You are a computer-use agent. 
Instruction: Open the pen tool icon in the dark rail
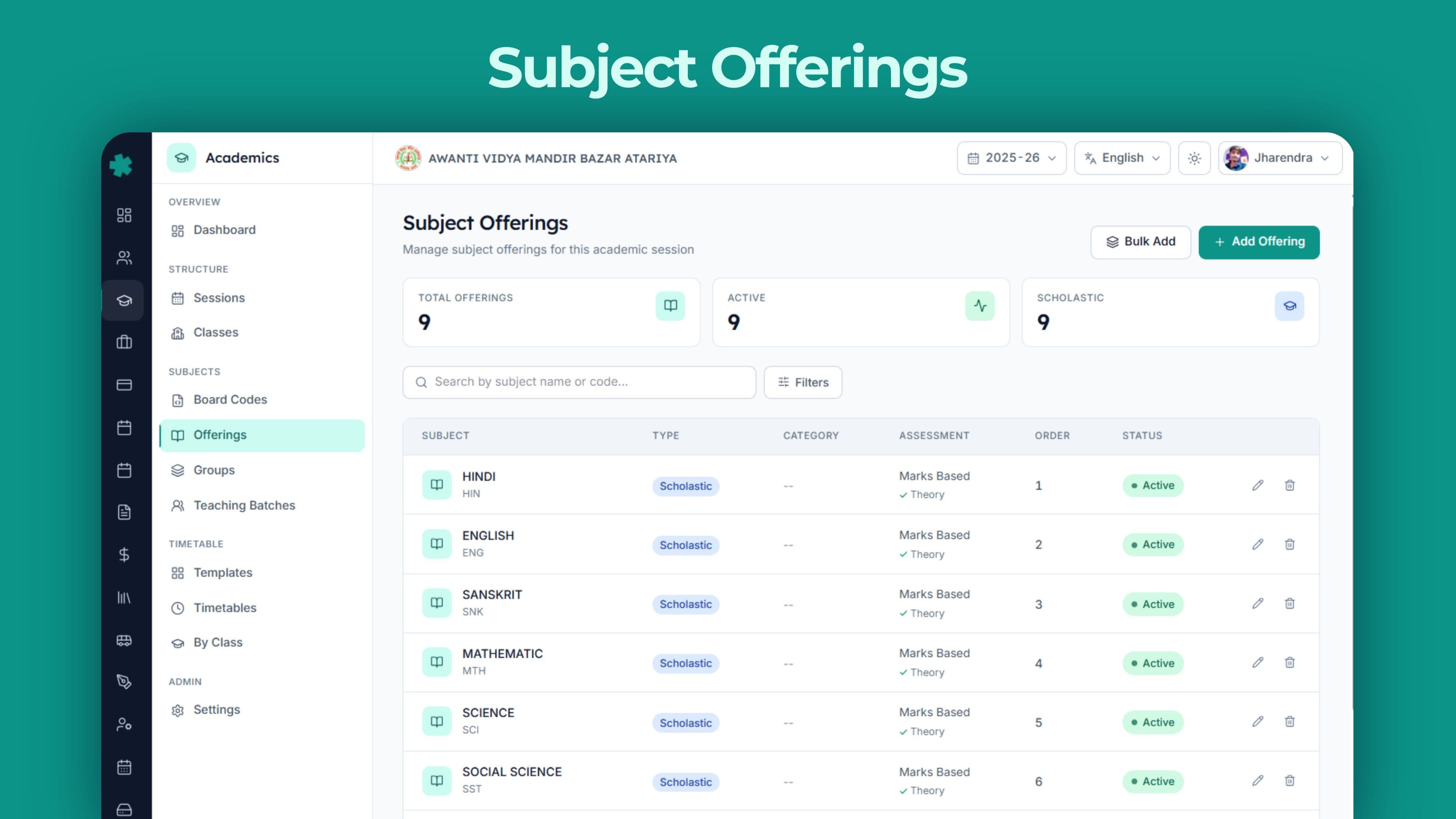(x=124, y=682)
